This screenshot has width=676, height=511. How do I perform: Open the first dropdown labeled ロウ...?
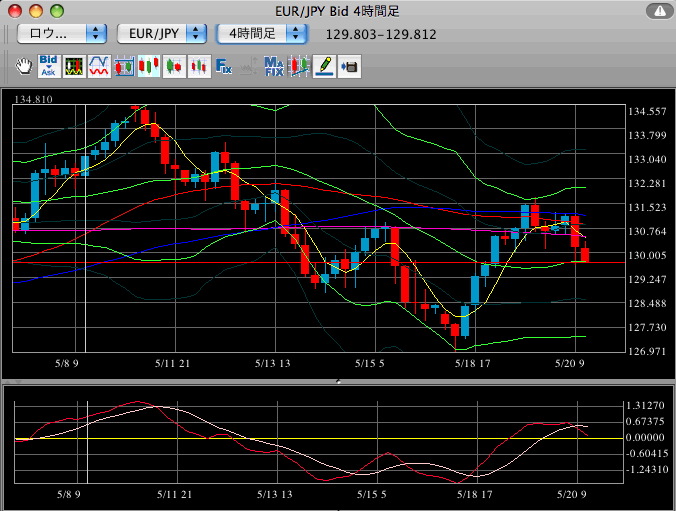pyautogui.click(x=62, y=34)
